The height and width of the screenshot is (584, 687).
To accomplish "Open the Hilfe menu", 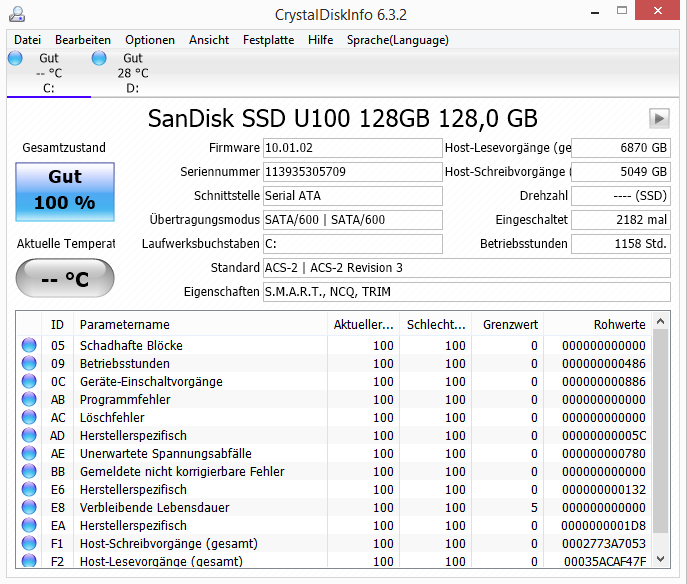I will coord(320,40).
